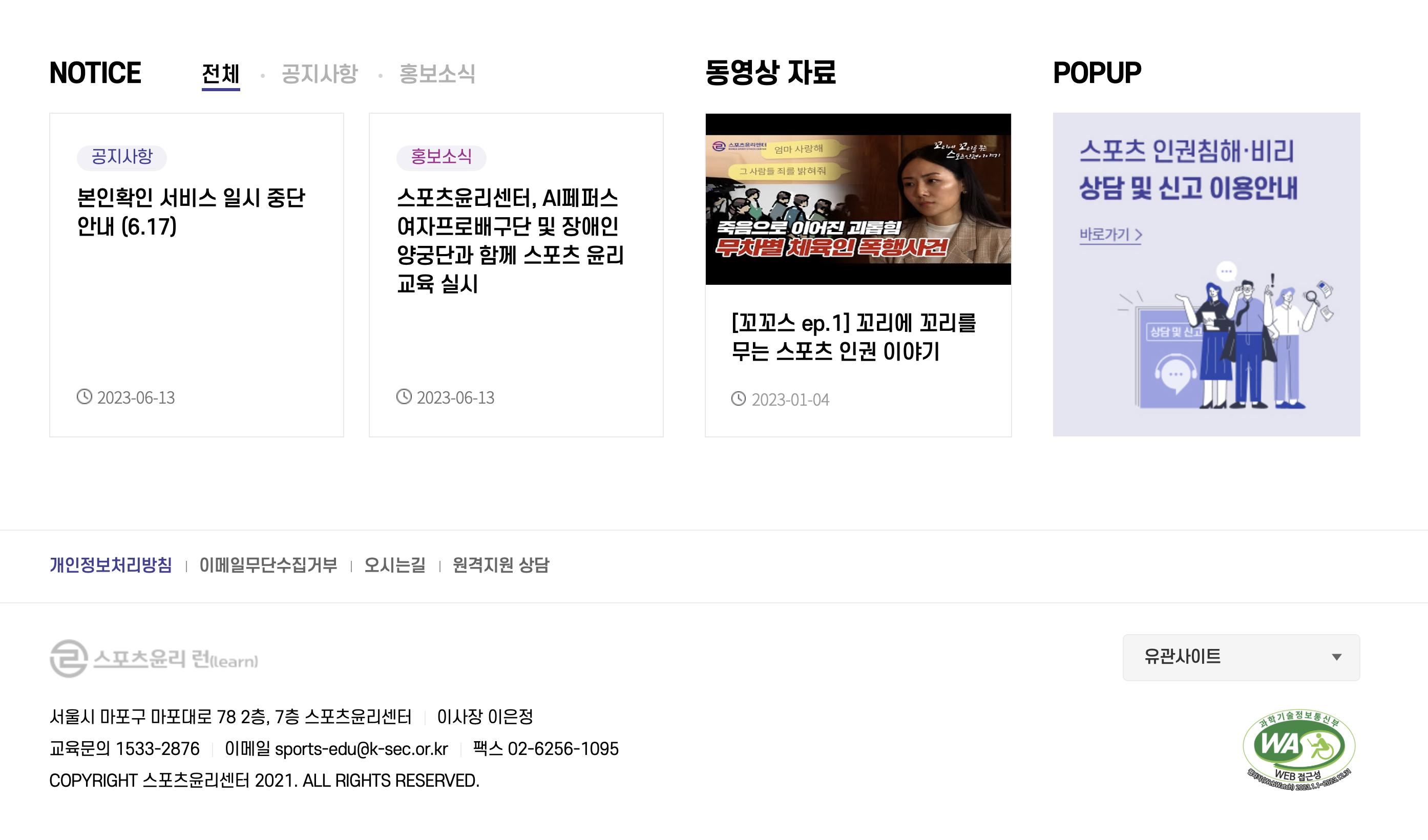Viewport: 1428px width, 840px height.
Task: Open 이메일무단수집거부 footer link
Action: 268,565
